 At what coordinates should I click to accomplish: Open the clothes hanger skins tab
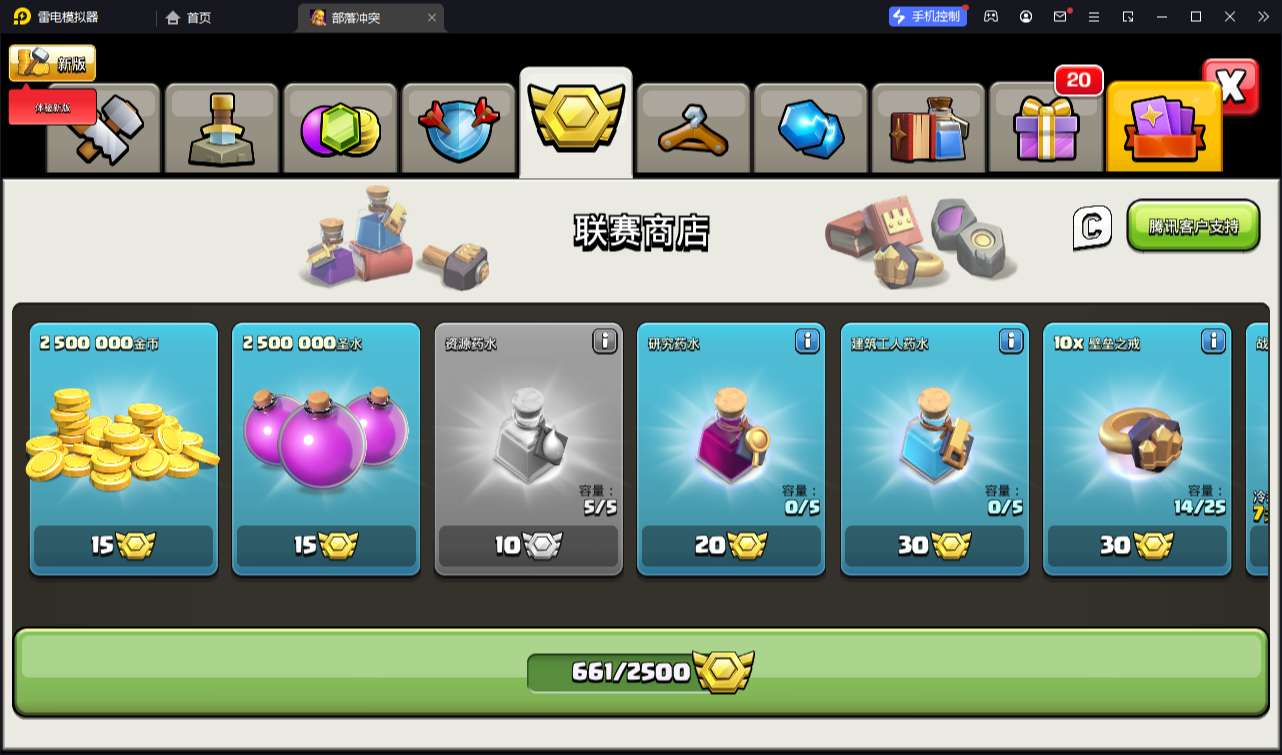pyautogui.click(x=693, y=129)
